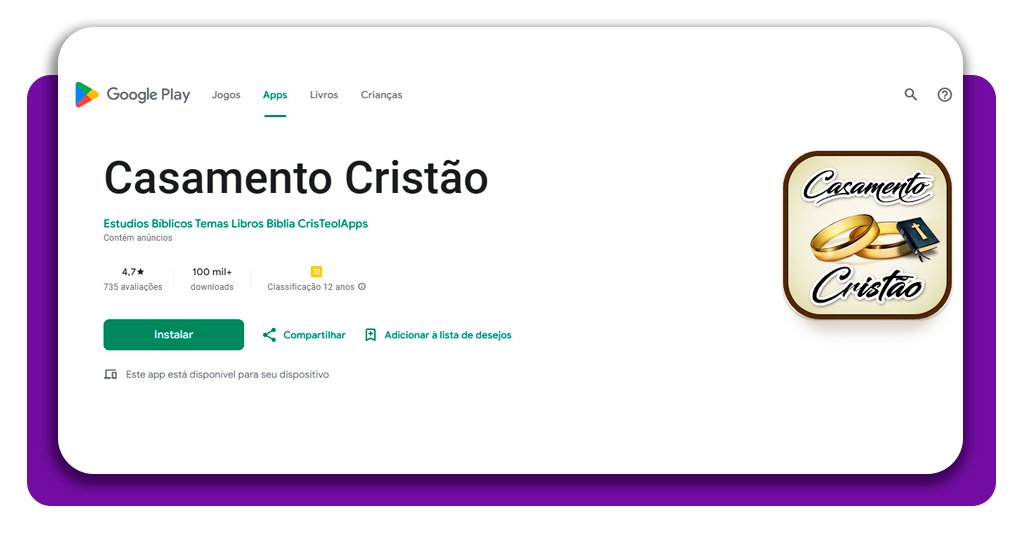Open the help question mark icon

(944, 95)
